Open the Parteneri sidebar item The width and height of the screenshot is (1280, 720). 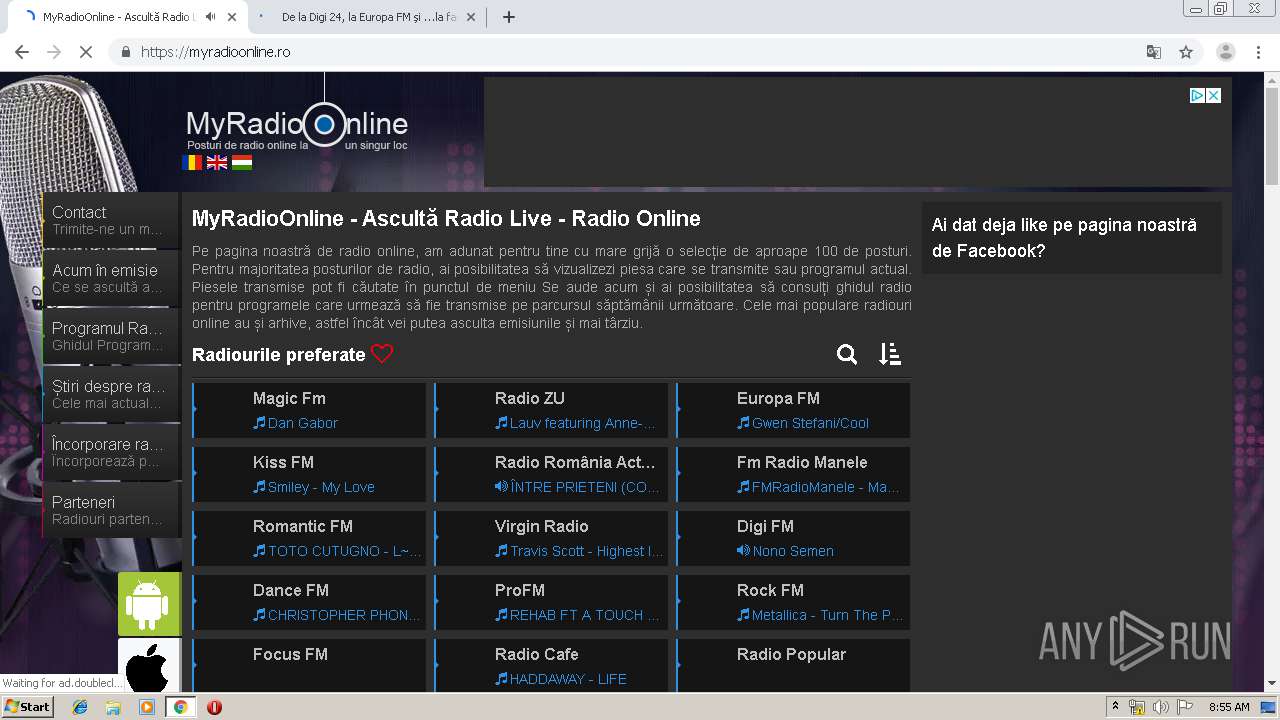click(x=111, y=510)
